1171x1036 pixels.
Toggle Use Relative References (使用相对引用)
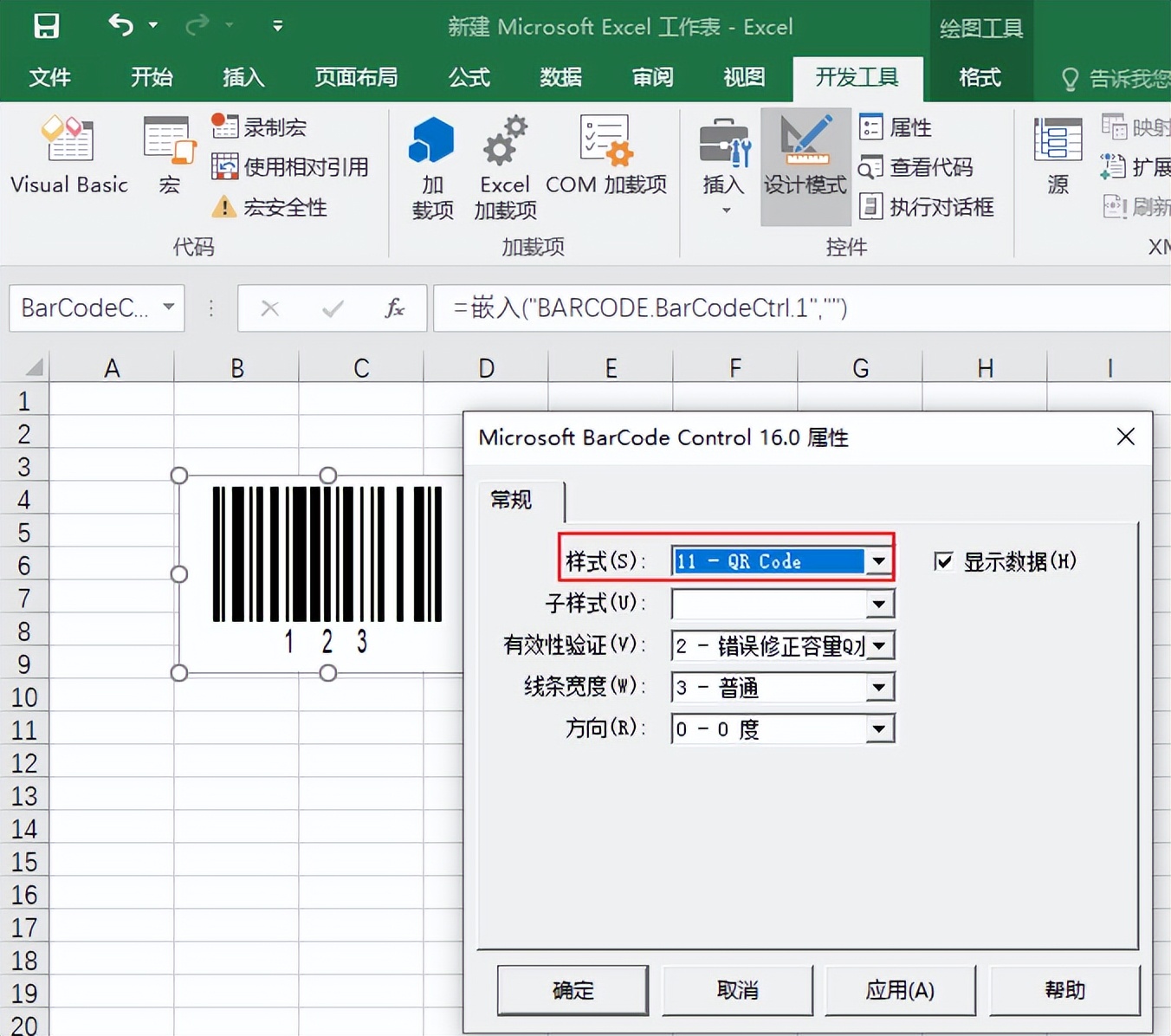coord(290,166)
